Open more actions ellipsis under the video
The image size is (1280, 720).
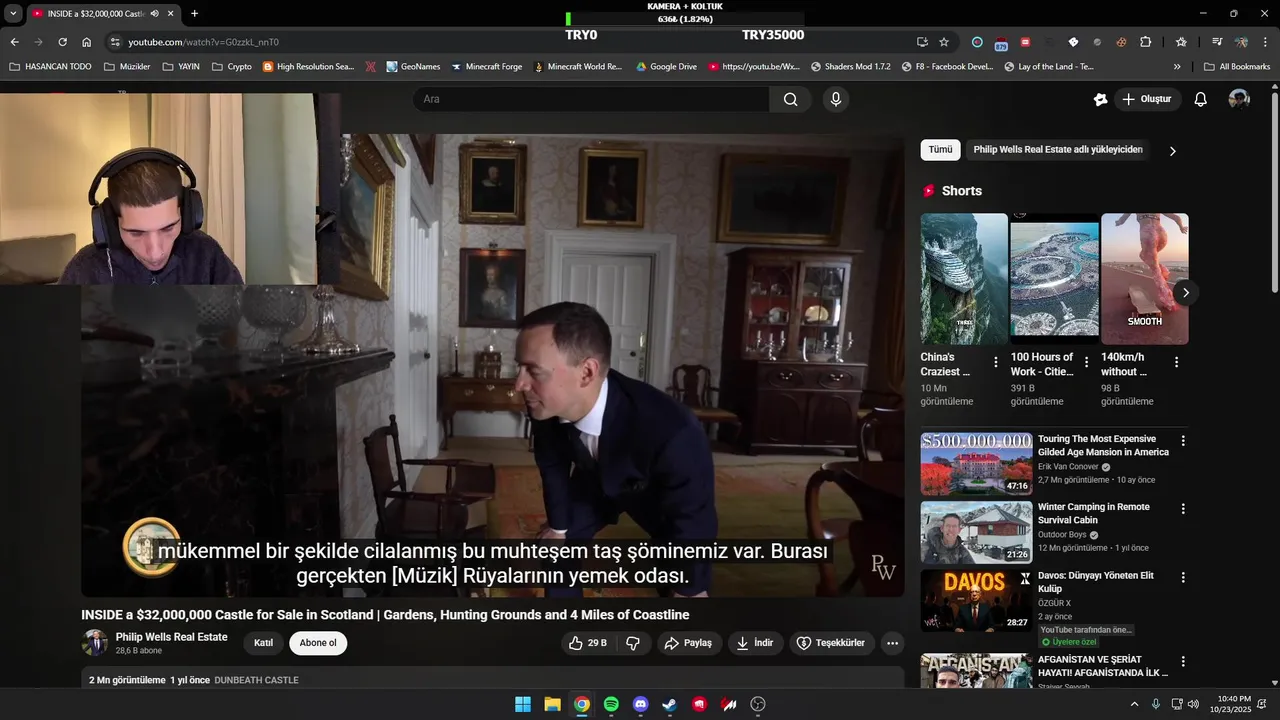click(893, 643)
